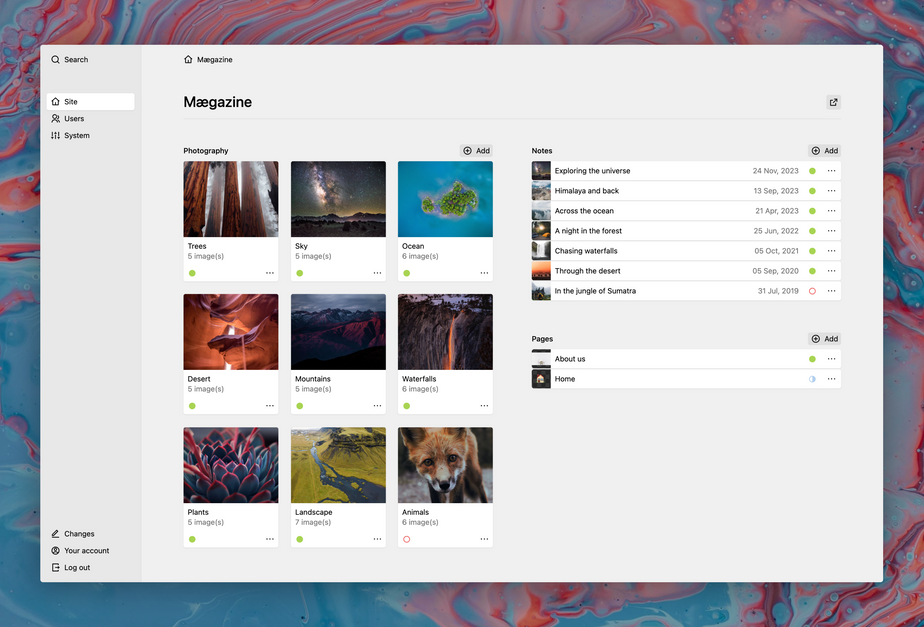Screen dimensions: 924x627
Task: Open the Changes pencil item
Action: point(79,534)
